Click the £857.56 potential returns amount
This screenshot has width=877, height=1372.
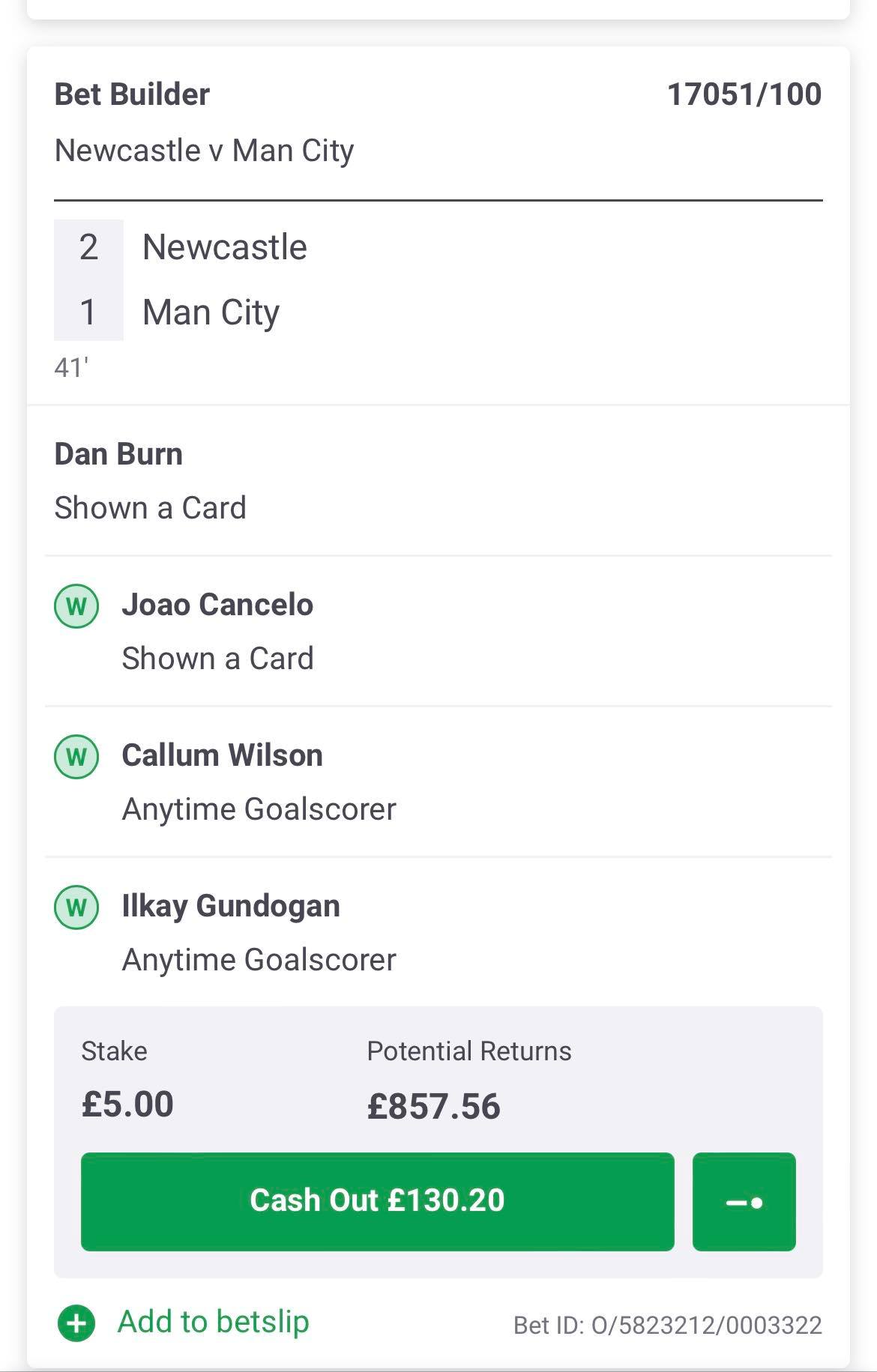(433, 1106)
